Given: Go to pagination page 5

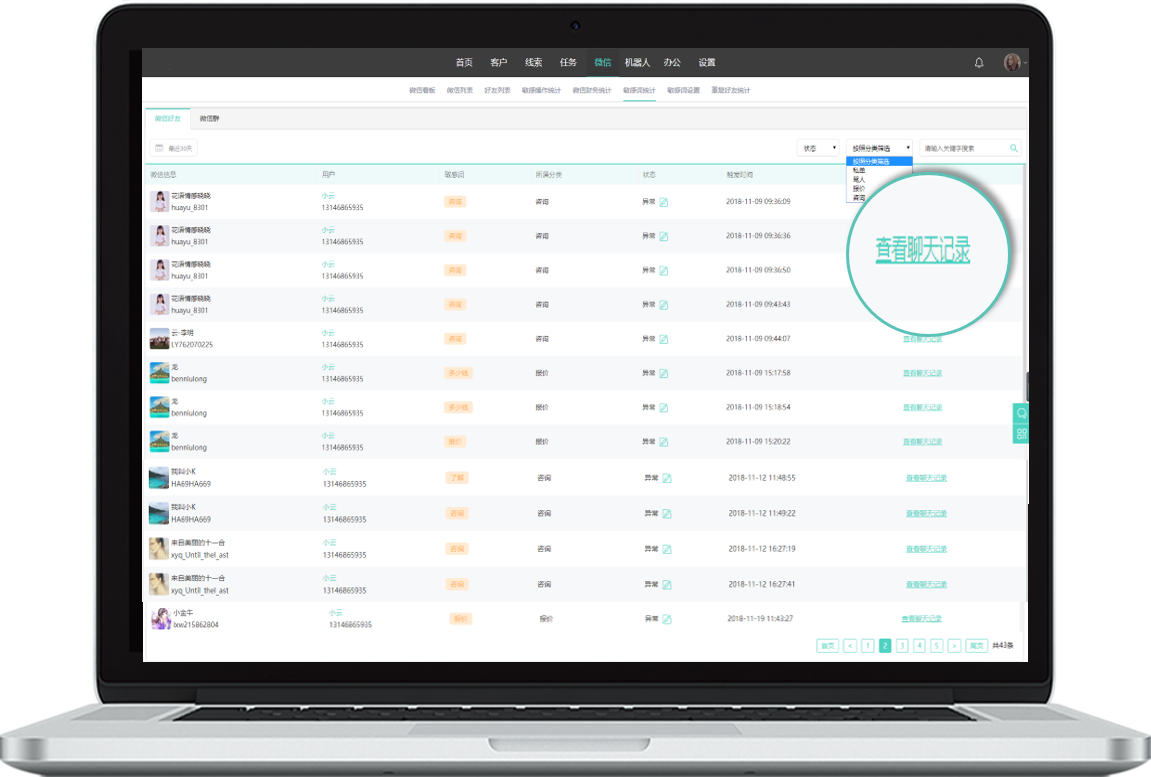Looking at the screenshot, I should click(x=937, y=646).
